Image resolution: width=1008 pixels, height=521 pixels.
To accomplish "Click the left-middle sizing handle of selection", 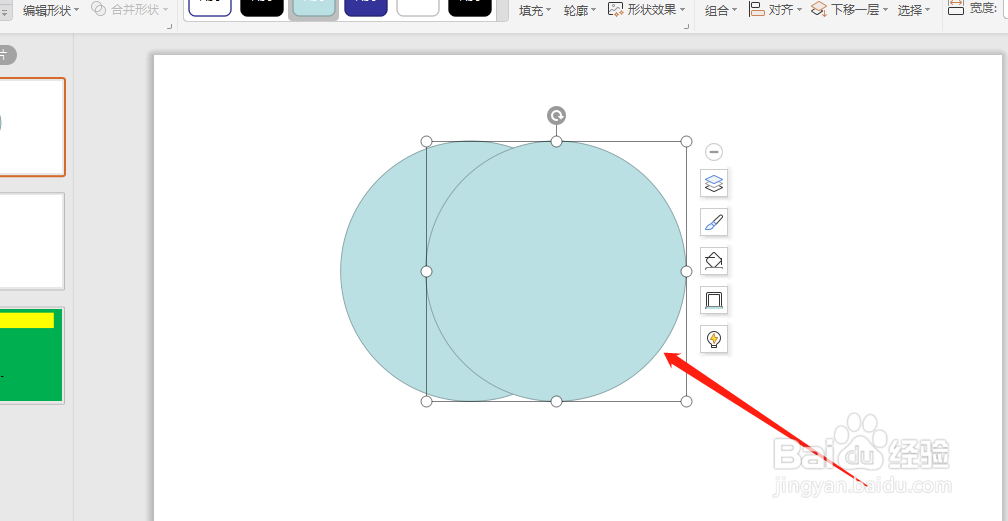I will [426, 271].
